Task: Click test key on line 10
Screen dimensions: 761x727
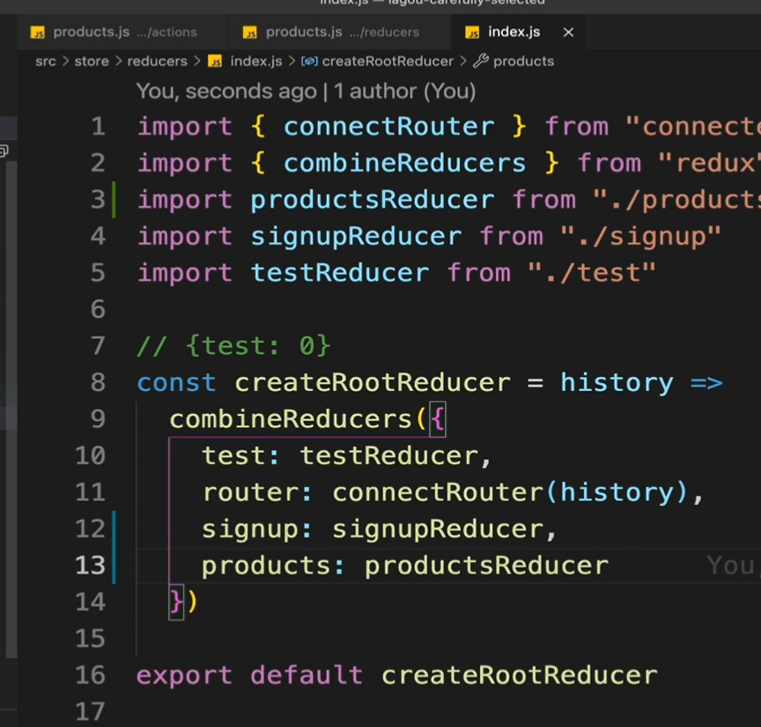Action: pyautogui.click(x=233, y=456)
